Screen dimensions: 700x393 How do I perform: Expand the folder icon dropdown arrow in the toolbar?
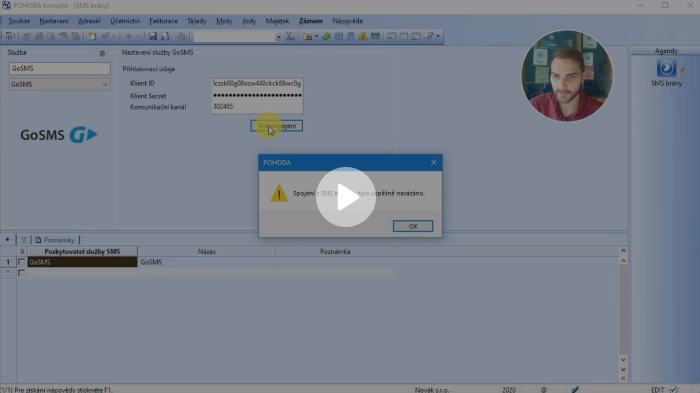coord(316,36)
